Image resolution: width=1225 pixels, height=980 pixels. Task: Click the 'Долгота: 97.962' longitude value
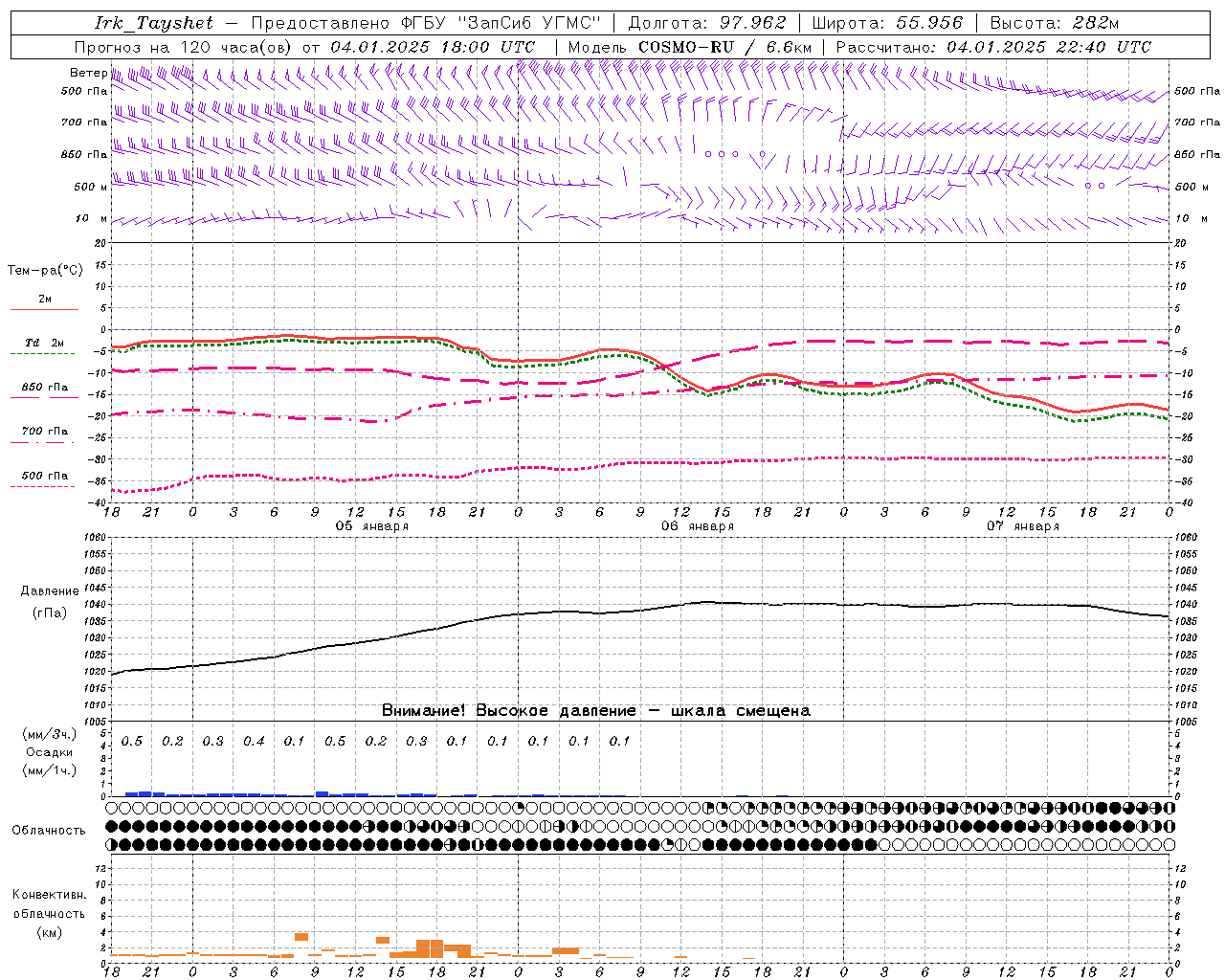coord(706,23)
